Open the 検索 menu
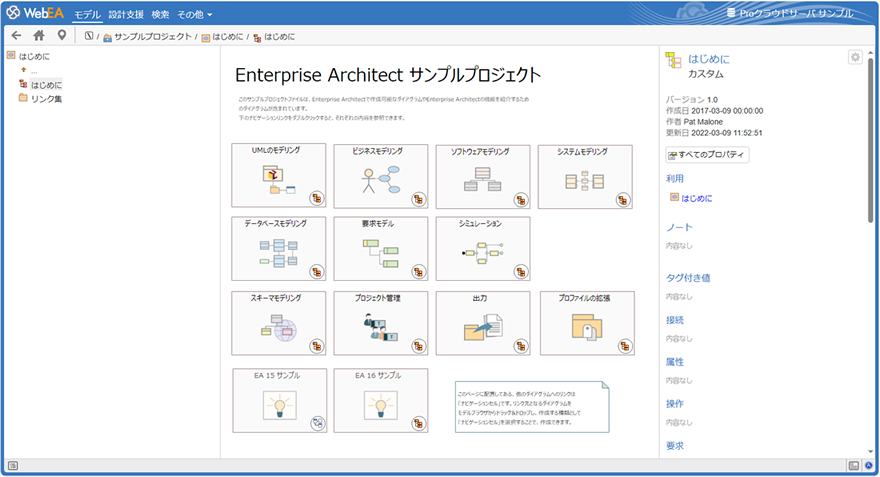Image resolution: width=880 pixels, height=477 pixels. click(160, 15)
